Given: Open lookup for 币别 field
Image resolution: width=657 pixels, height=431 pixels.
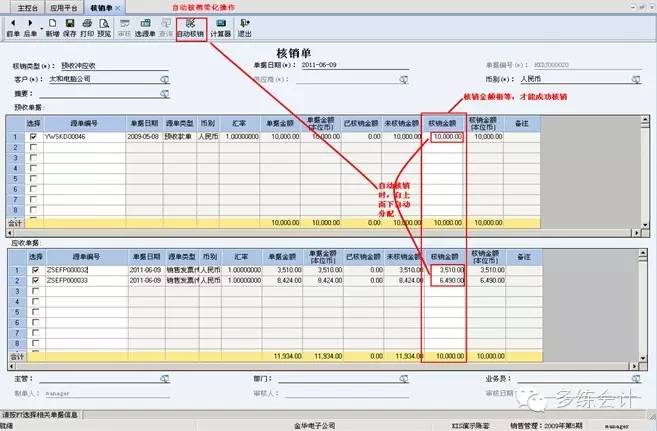Looking at the screenshot, I should (x=636, y=79).
